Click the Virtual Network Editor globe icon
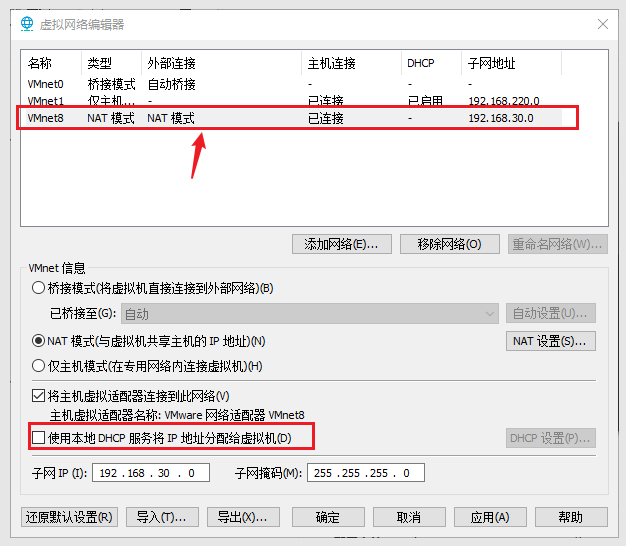Screen dimensions: 626x546 (27, 24)
